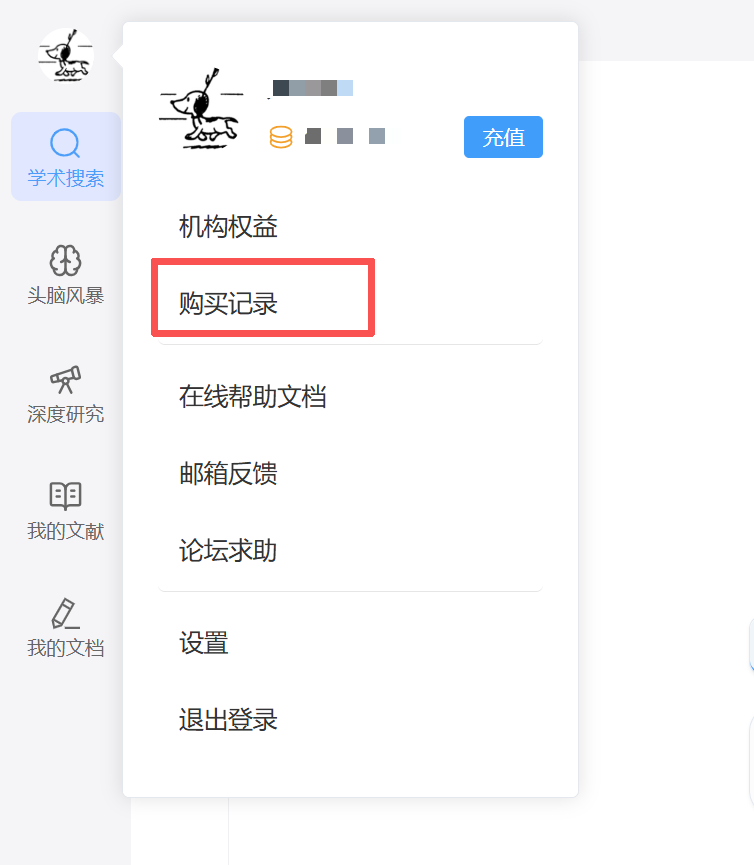Viewport: 754px width, 865px height.
Task: Select 购买记录 from the user menu
Action: pyautogui.click(x=228, y=304)
